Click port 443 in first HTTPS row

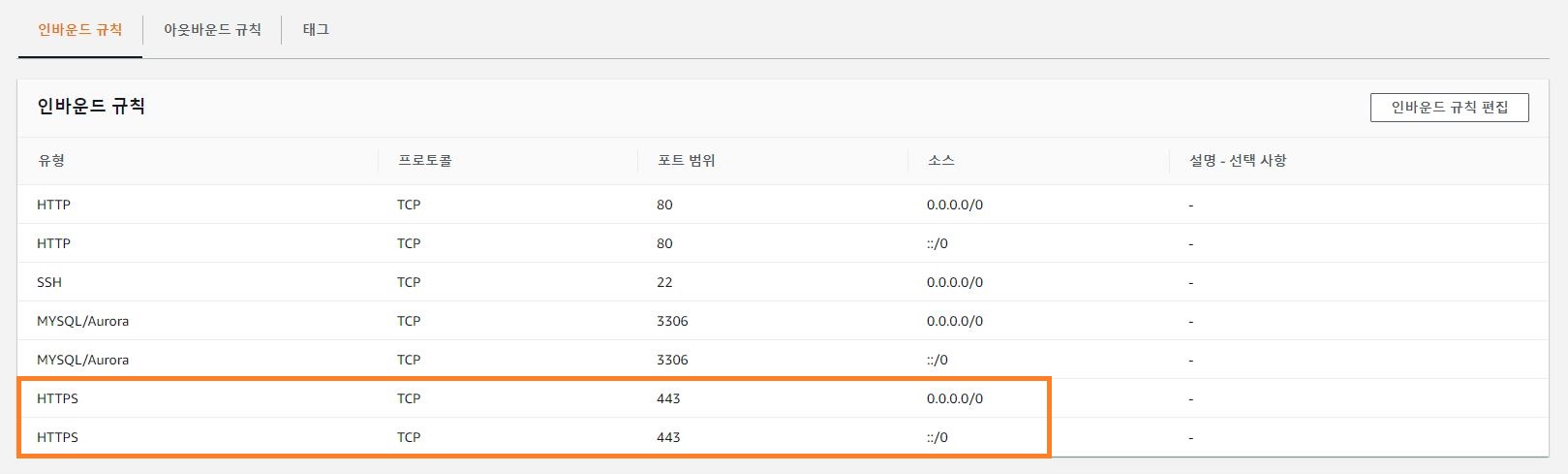[x=668, y=398]
